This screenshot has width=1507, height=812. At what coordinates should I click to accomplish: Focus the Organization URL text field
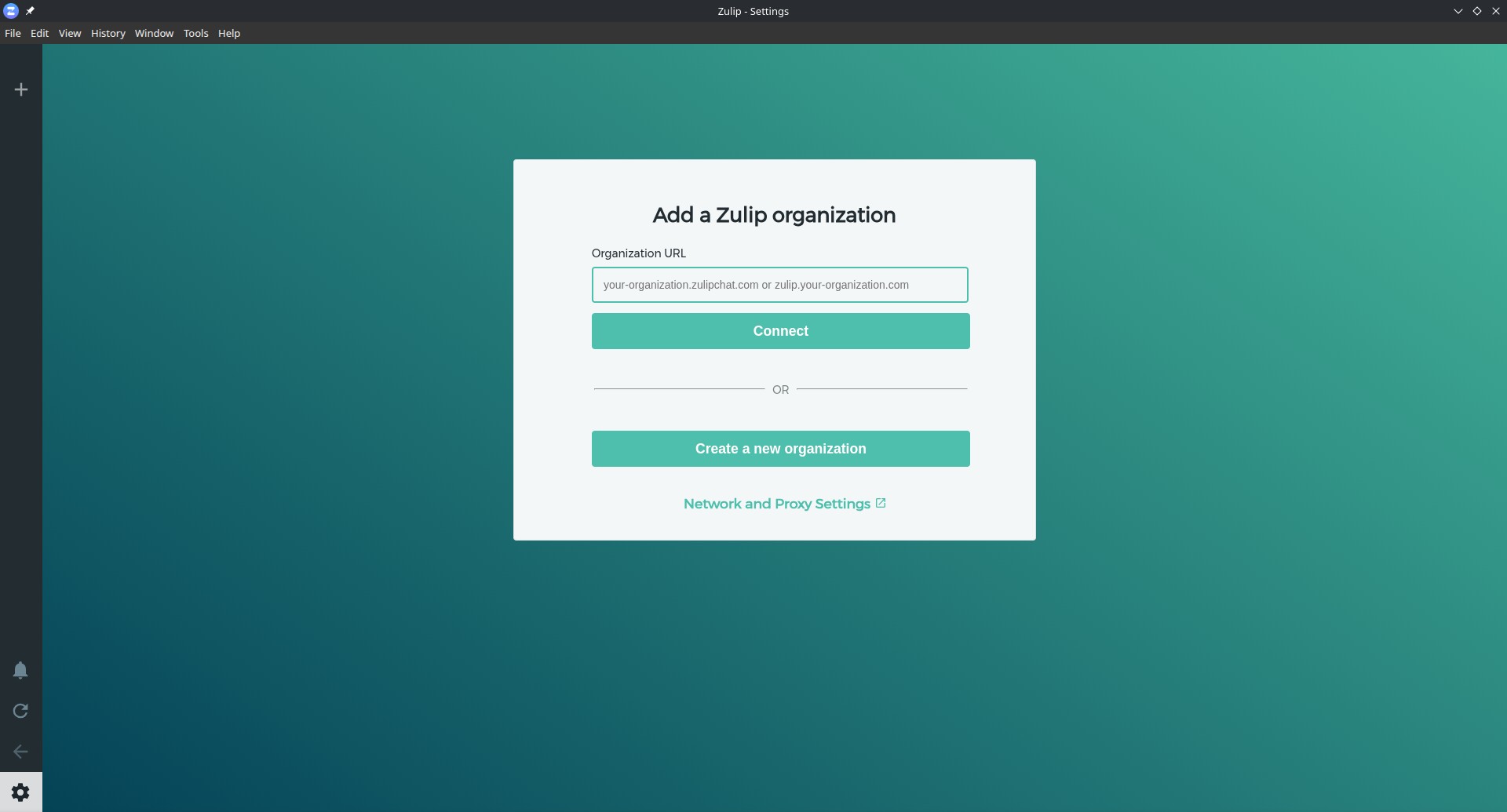(x=779, y=285)
